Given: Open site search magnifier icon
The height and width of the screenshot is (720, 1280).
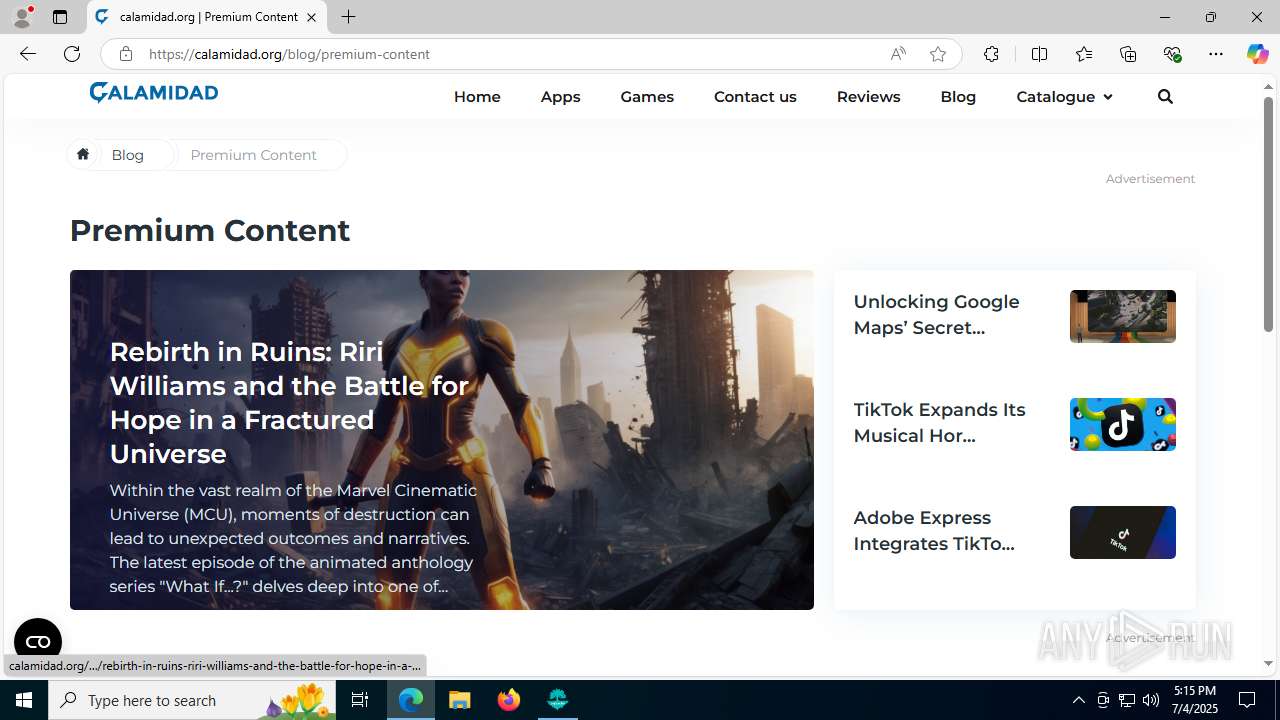Looking at the screenshot, I should (1165, 97).
